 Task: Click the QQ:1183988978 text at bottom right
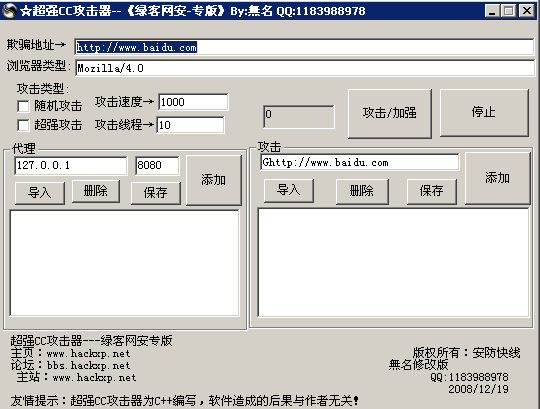point(469,377)
